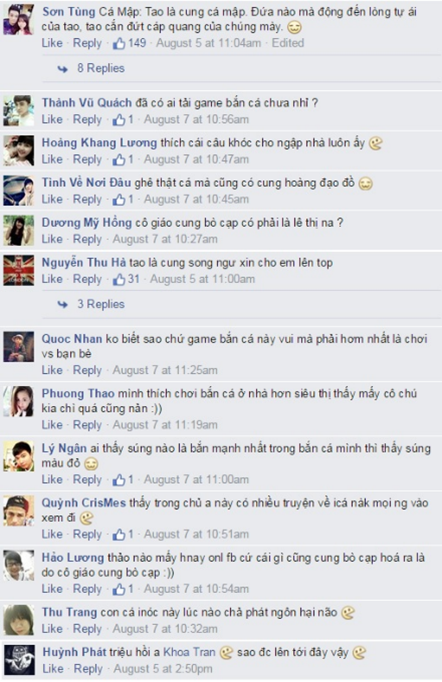Click like count icon on Lý Ngân's comment
Image resolution: width=442 pixels, height=682 pixels.
[x=119, y=480]
